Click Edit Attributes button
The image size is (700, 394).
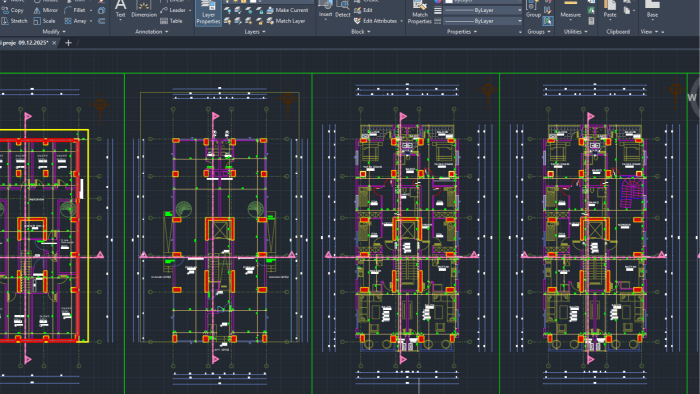(x=375, y=21)
